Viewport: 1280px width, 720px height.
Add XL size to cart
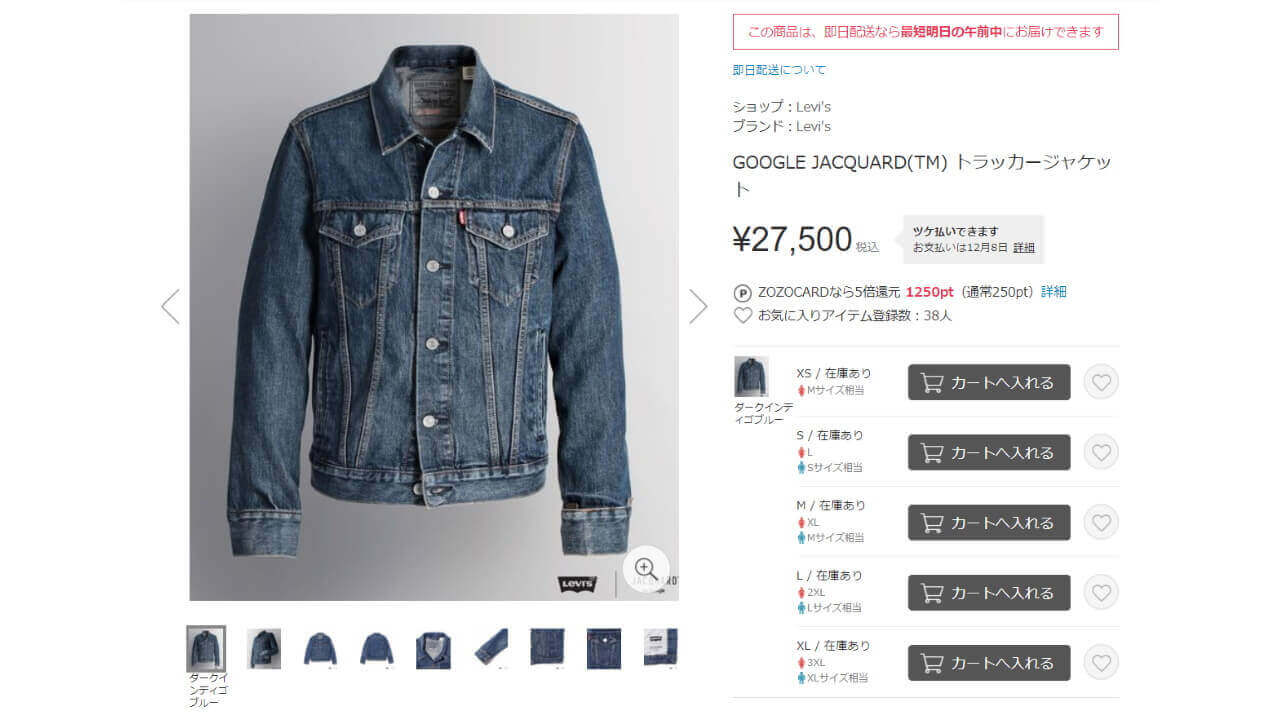tap(989, 662)
